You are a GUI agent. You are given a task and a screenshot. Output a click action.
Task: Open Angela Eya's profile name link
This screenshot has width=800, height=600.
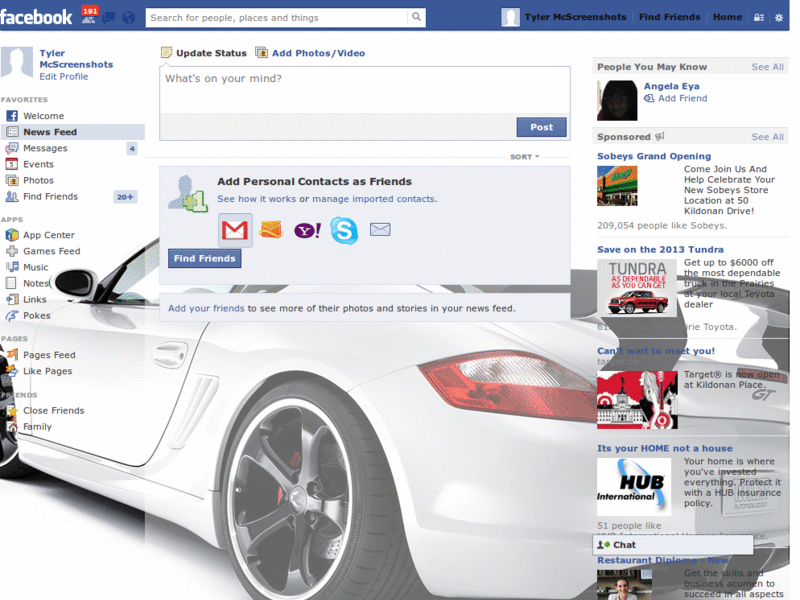671,86
